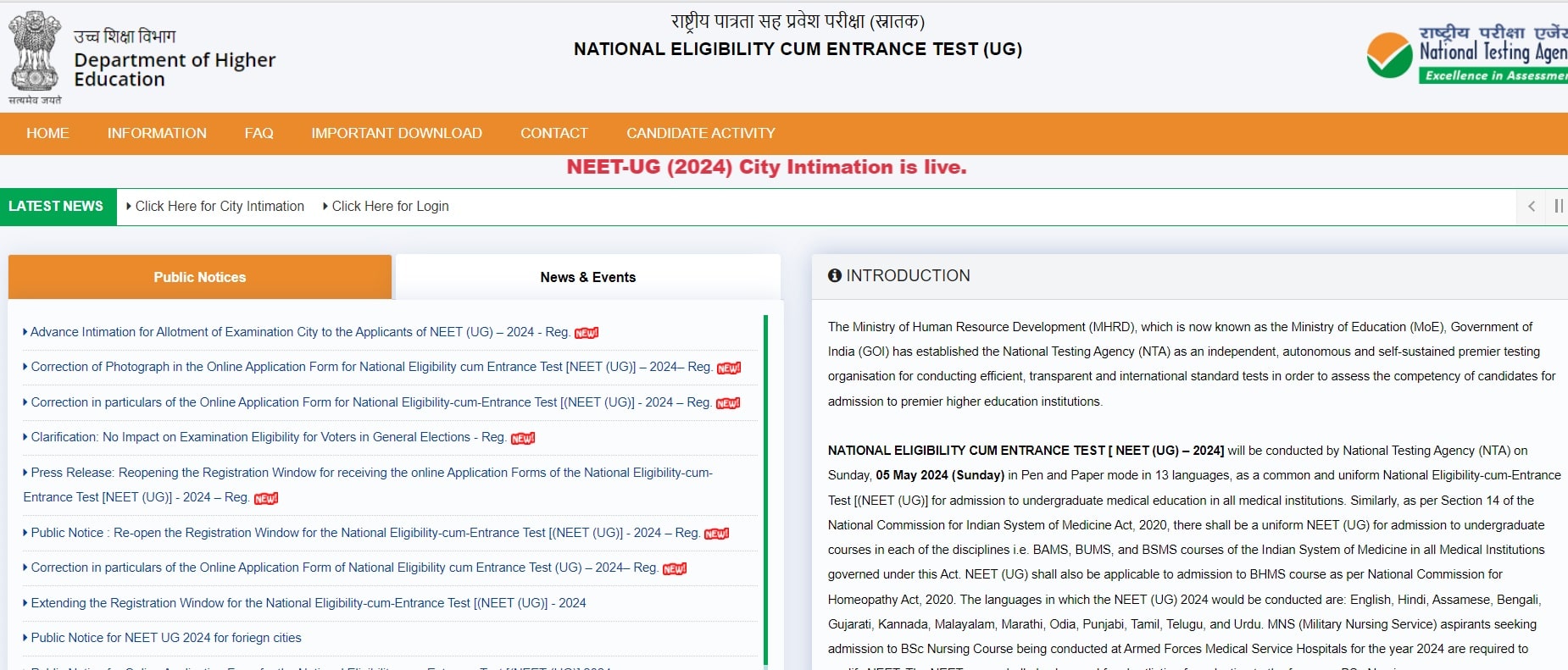Click NATIONAL ELIGIBILITY CUM ENTRANCE TEST (UG) heading
This screenshot has width=1568, height=670.
(798, 49)
